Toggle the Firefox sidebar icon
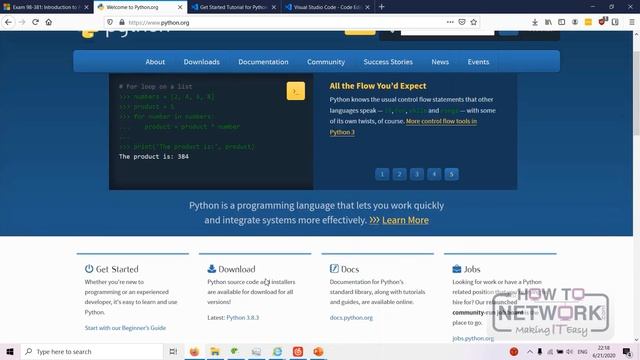This screenshot has height=360, width=640. point(562,22)
